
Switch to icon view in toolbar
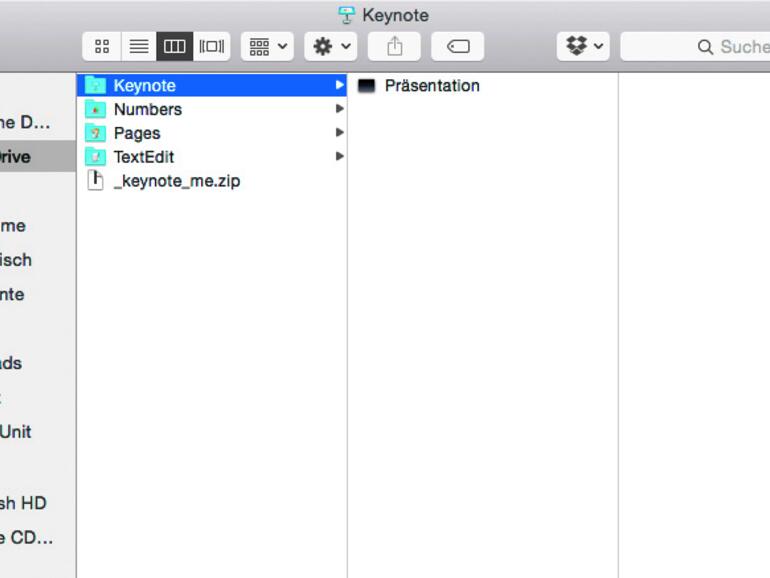point(102,47)
